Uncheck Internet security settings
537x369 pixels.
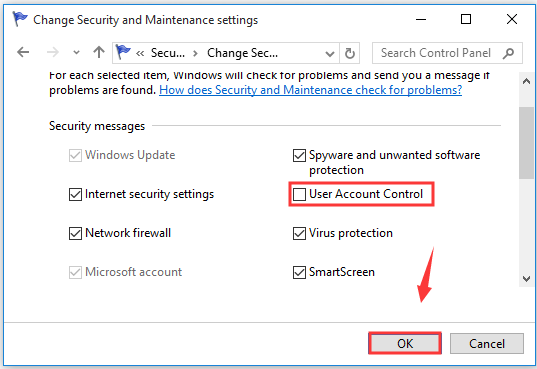pyautogui.click(x=75, y=194)
